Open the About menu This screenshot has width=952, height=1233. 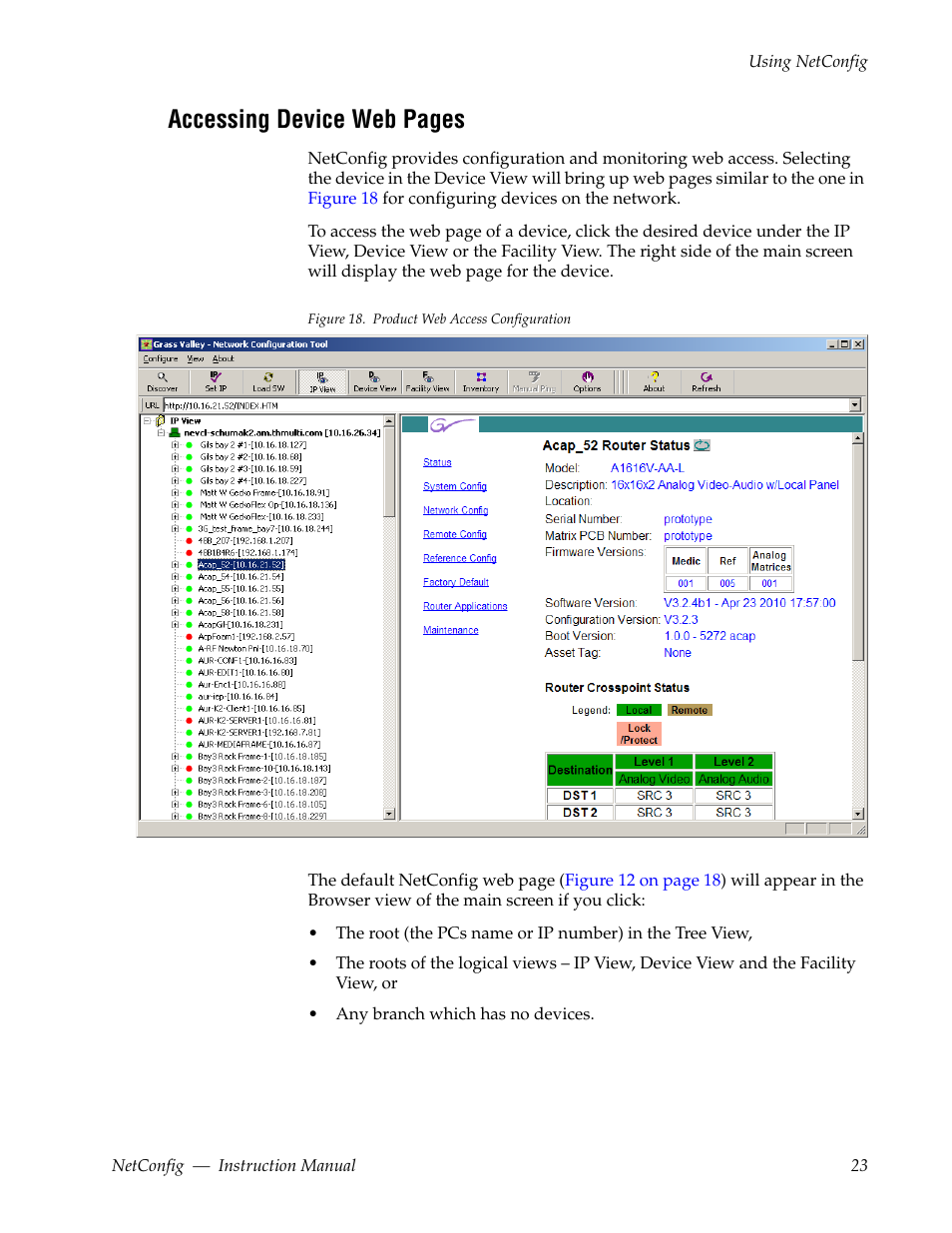[223, 358]
